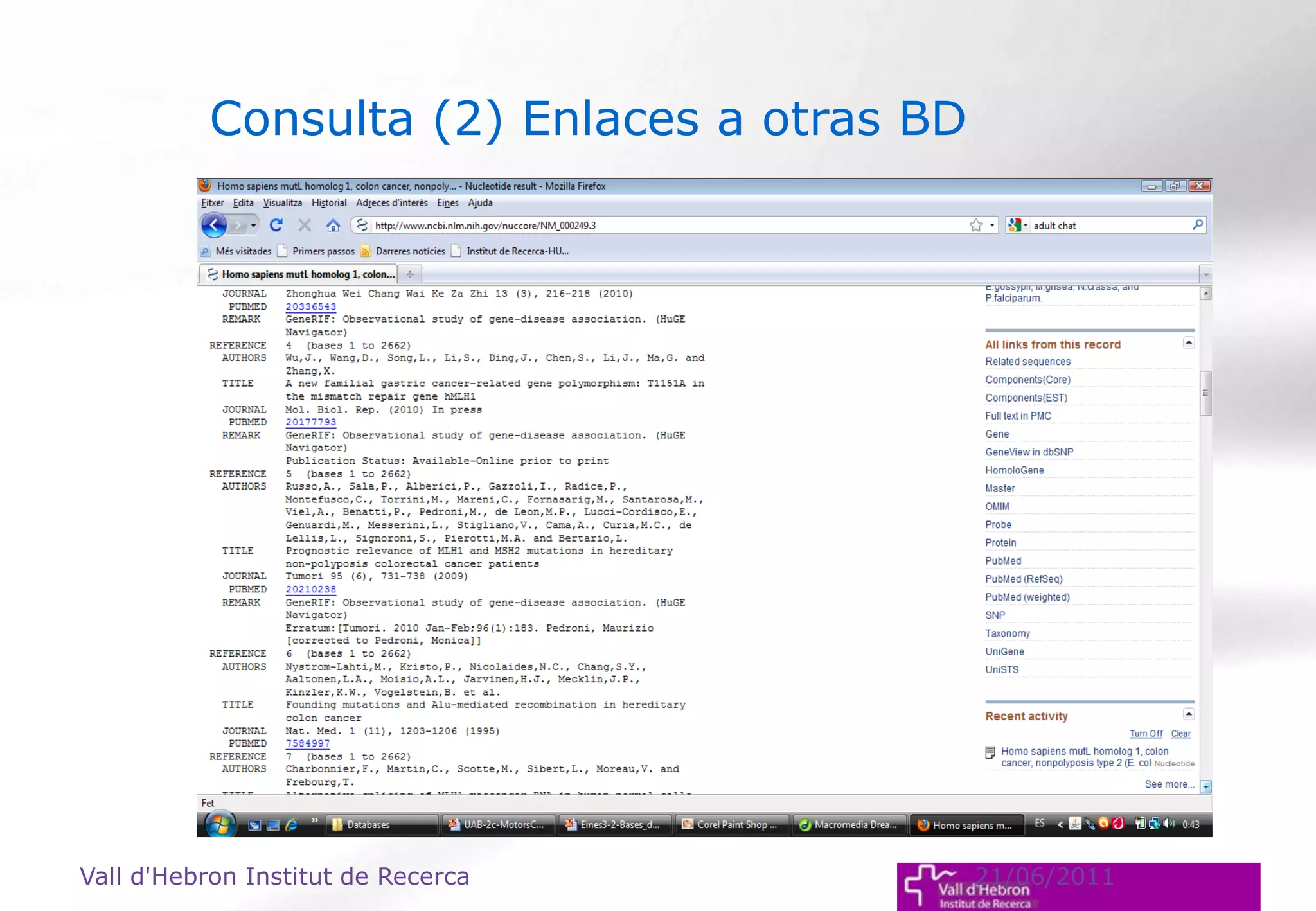Reload the page with the refresh icon

(276, 226)
